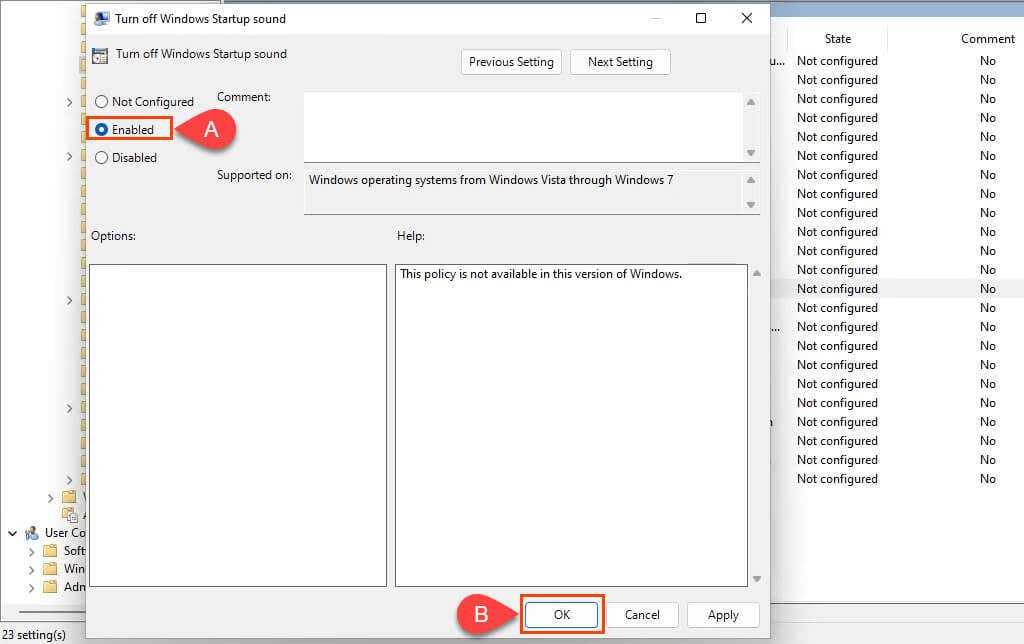Select the Not Configured radio option
The width and height of the screenshot is (1024, 644).
pos(101,102)
